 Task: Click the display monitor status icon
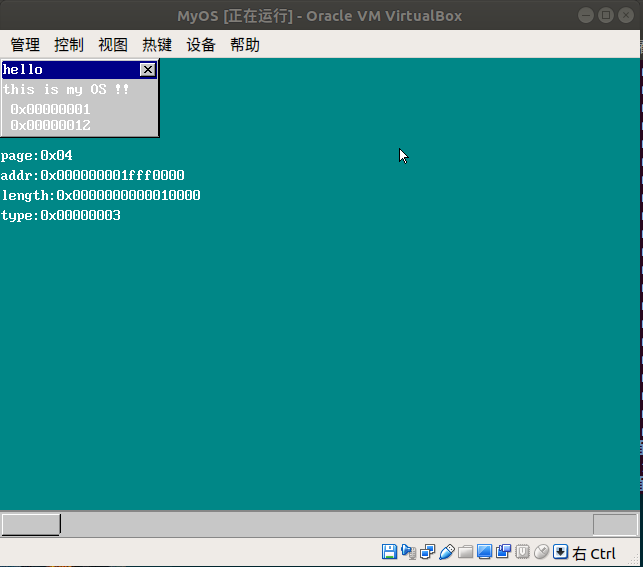click(x=484, y=552)
